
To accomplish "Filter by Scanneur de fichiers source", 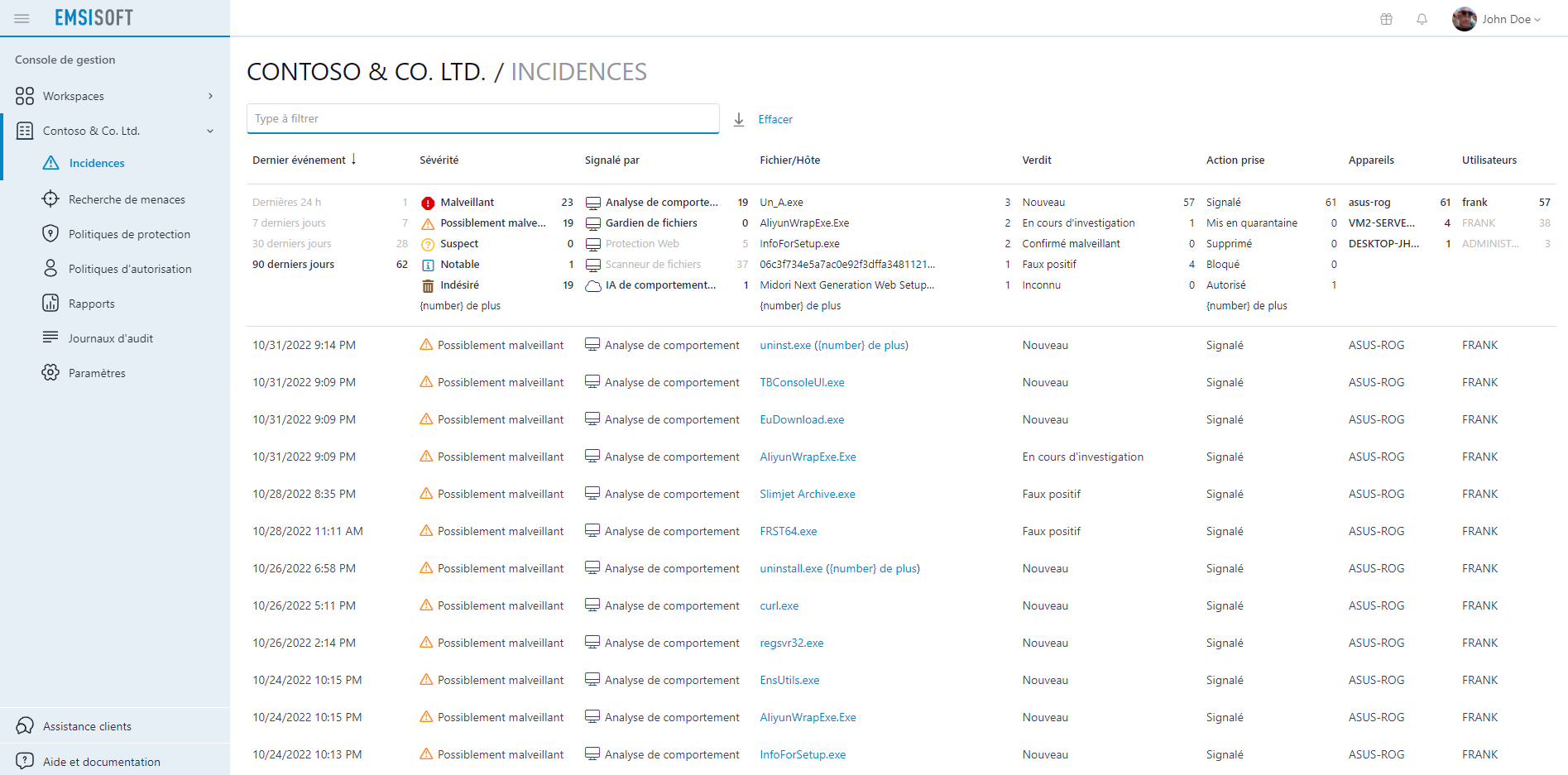I will tap(653, 264).
